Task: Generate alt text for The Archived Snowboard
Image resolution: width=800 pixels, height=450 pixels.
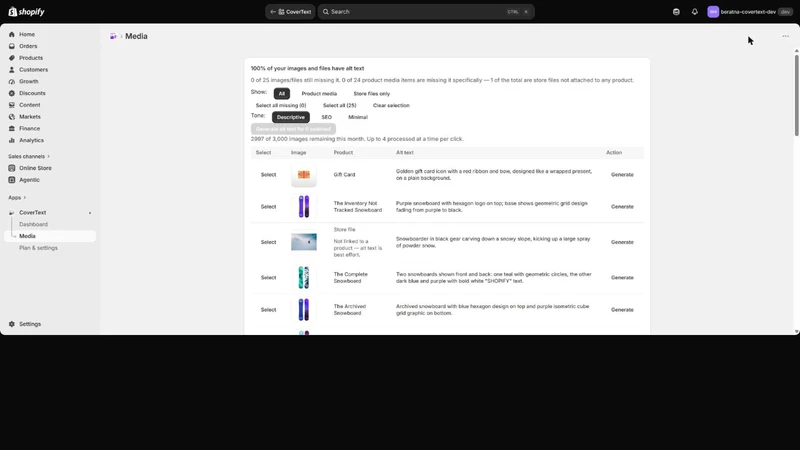Action: coord(622,310)
